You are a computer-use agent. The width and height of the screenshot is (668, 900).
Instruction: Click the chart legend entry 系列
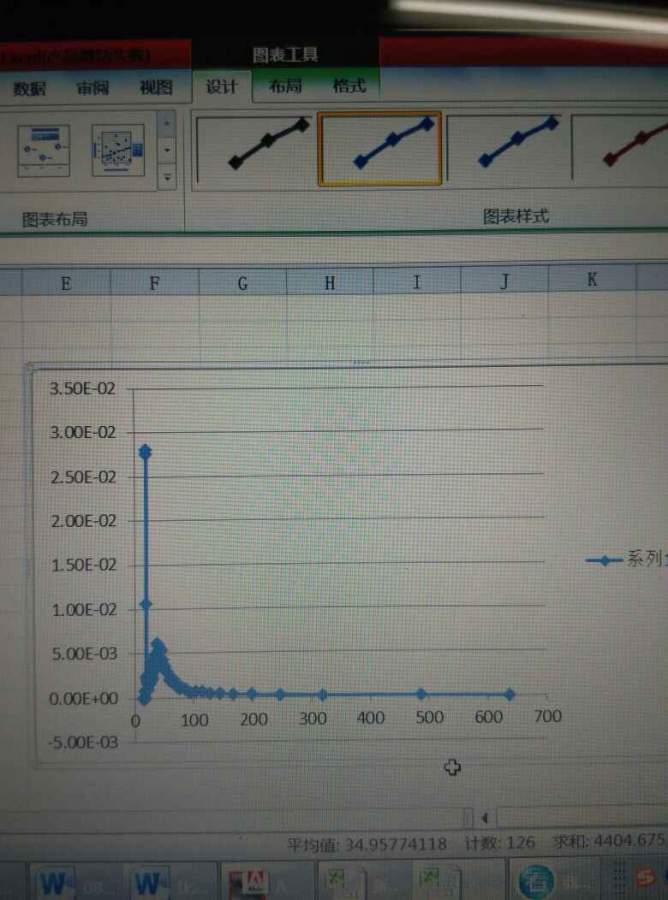click(626, 558)
